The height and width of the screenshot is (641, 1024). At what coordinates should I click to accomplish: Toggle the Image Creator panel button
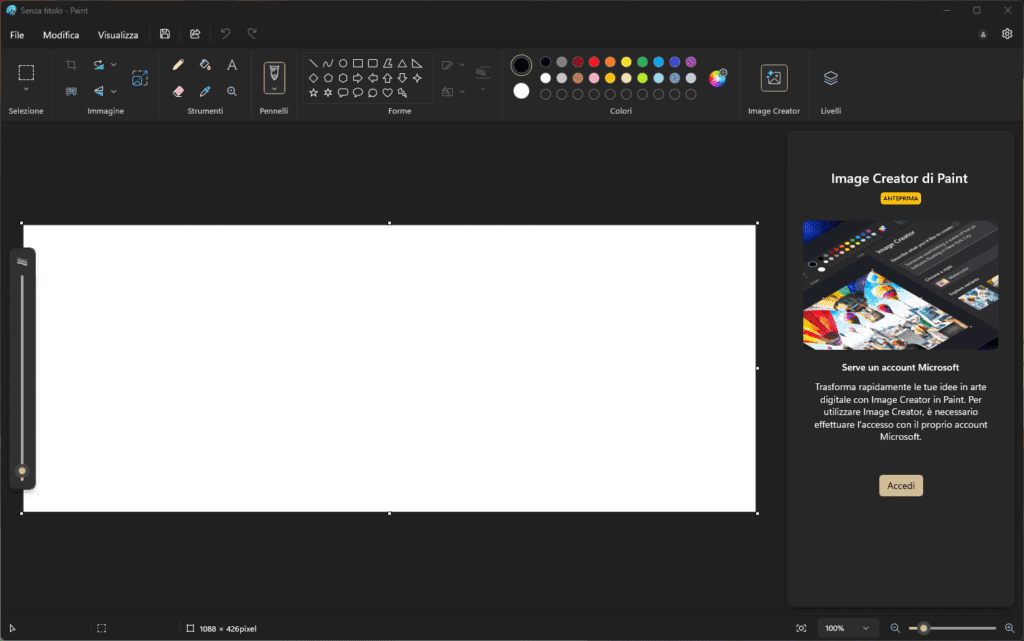tap(773, 78)
